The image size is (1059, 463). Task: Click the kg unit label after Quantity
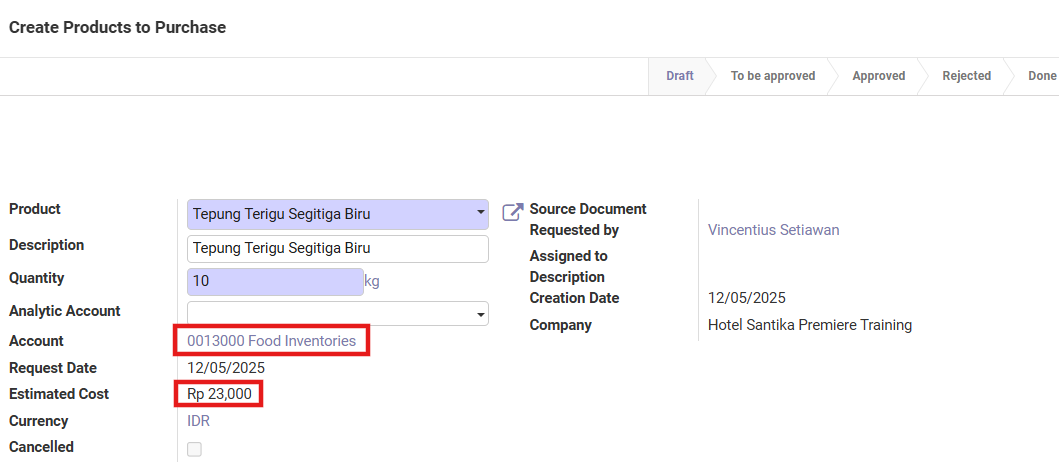(372, 282)
